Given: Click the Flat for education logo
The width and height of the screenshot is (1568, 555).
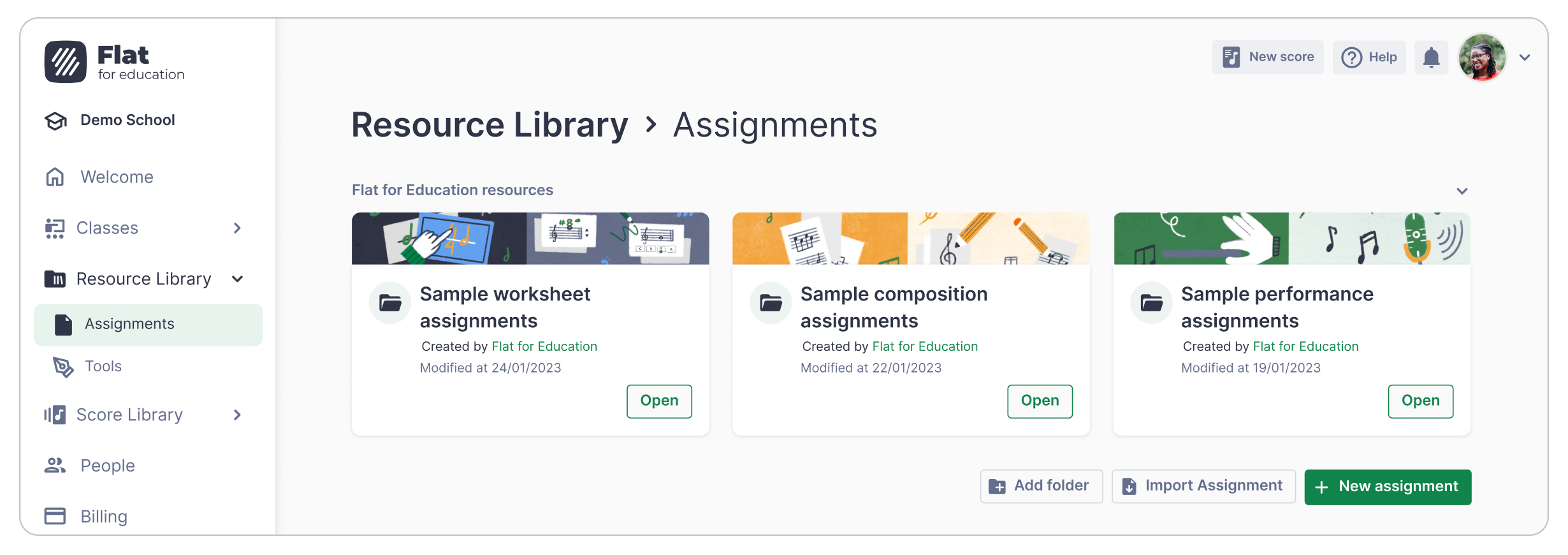Looking at the screenshot, I should click(x=115, y=62).
